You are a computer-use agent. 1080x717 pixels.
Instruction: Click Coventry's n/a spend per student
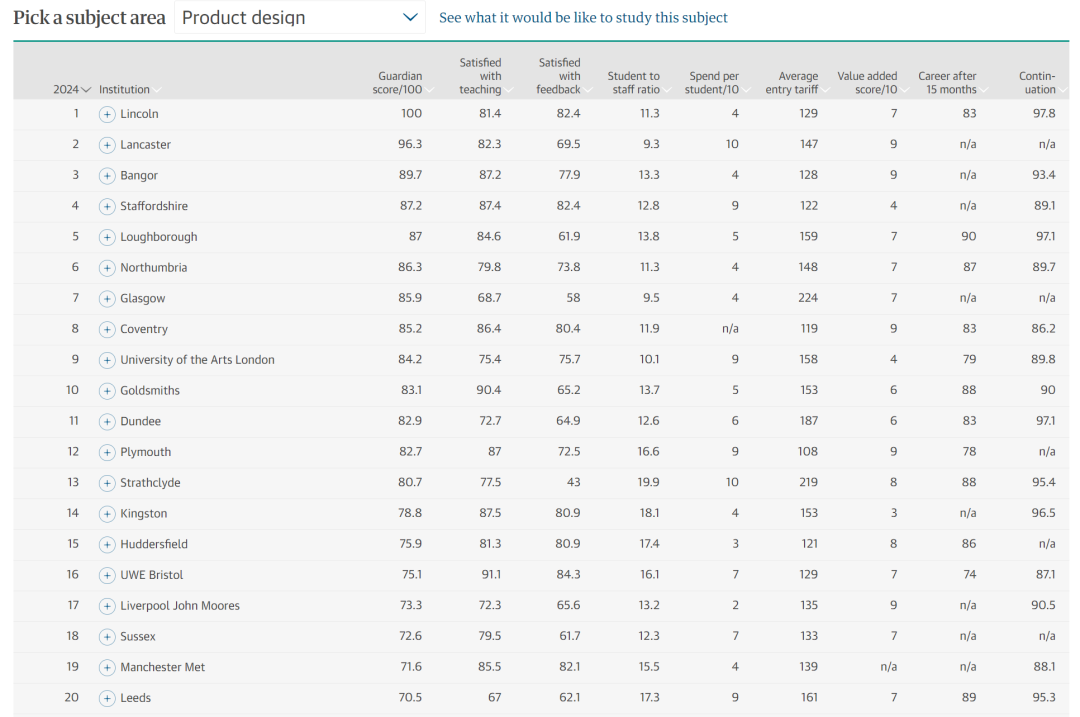click(730, 329)
